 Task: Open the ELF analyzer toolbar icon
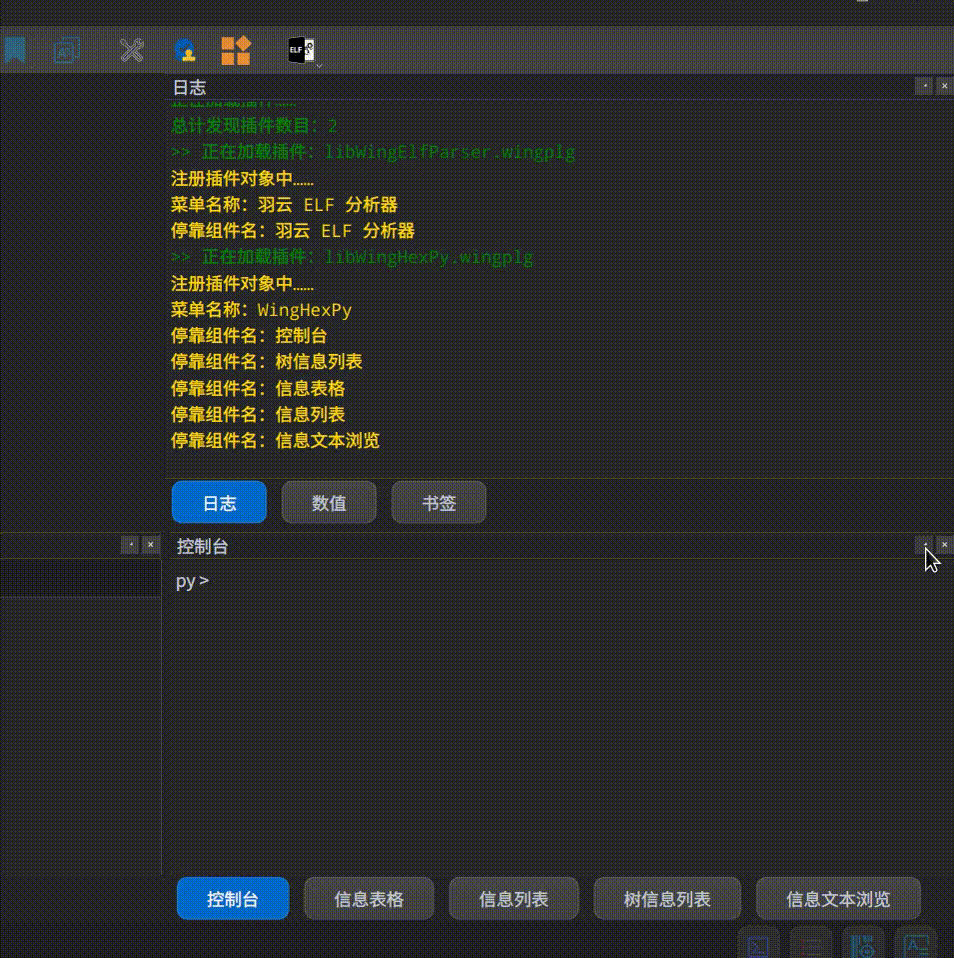click(x=297, y=49)
